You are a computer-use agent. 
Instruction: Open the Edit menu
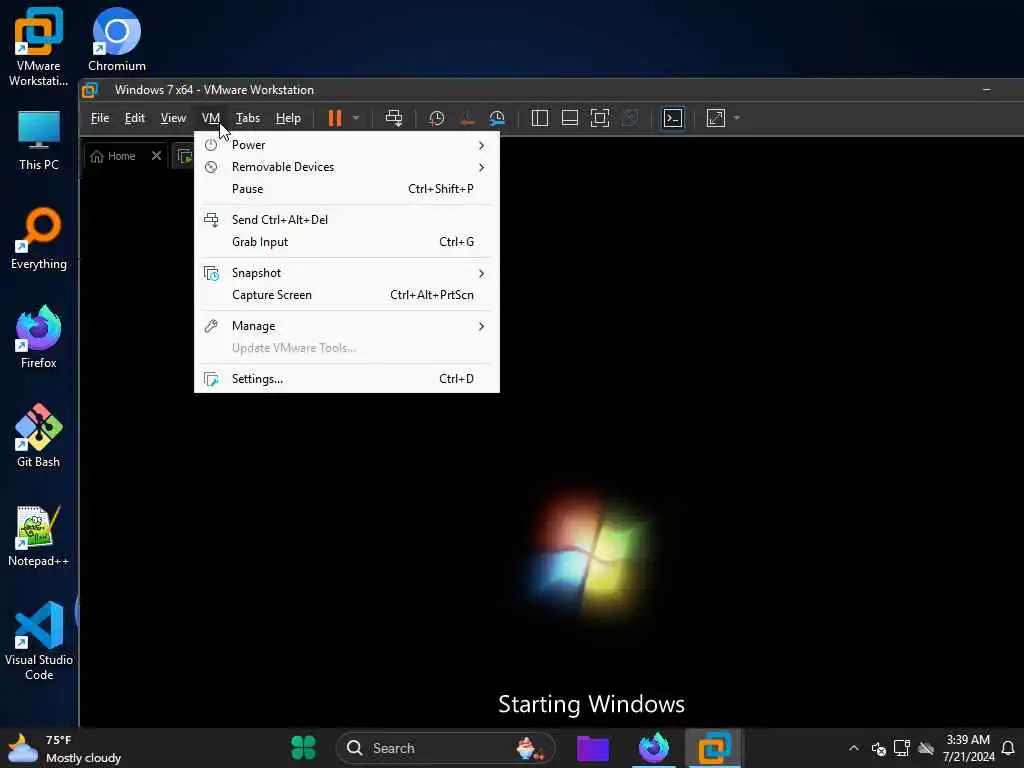pyautogui.click(x=135, y=118)
